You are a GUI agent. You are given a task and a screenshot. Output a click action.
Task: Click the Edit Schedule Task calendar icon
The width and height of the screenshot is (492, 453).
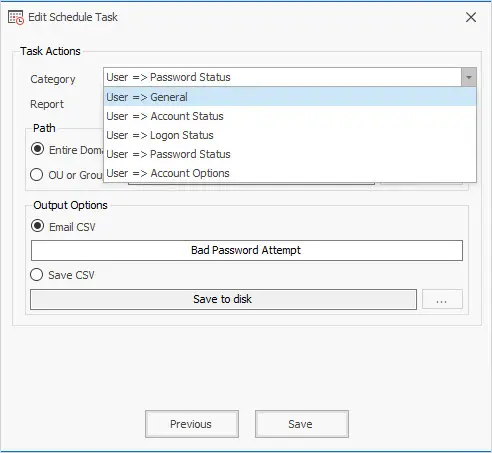(x=16, y=17)
